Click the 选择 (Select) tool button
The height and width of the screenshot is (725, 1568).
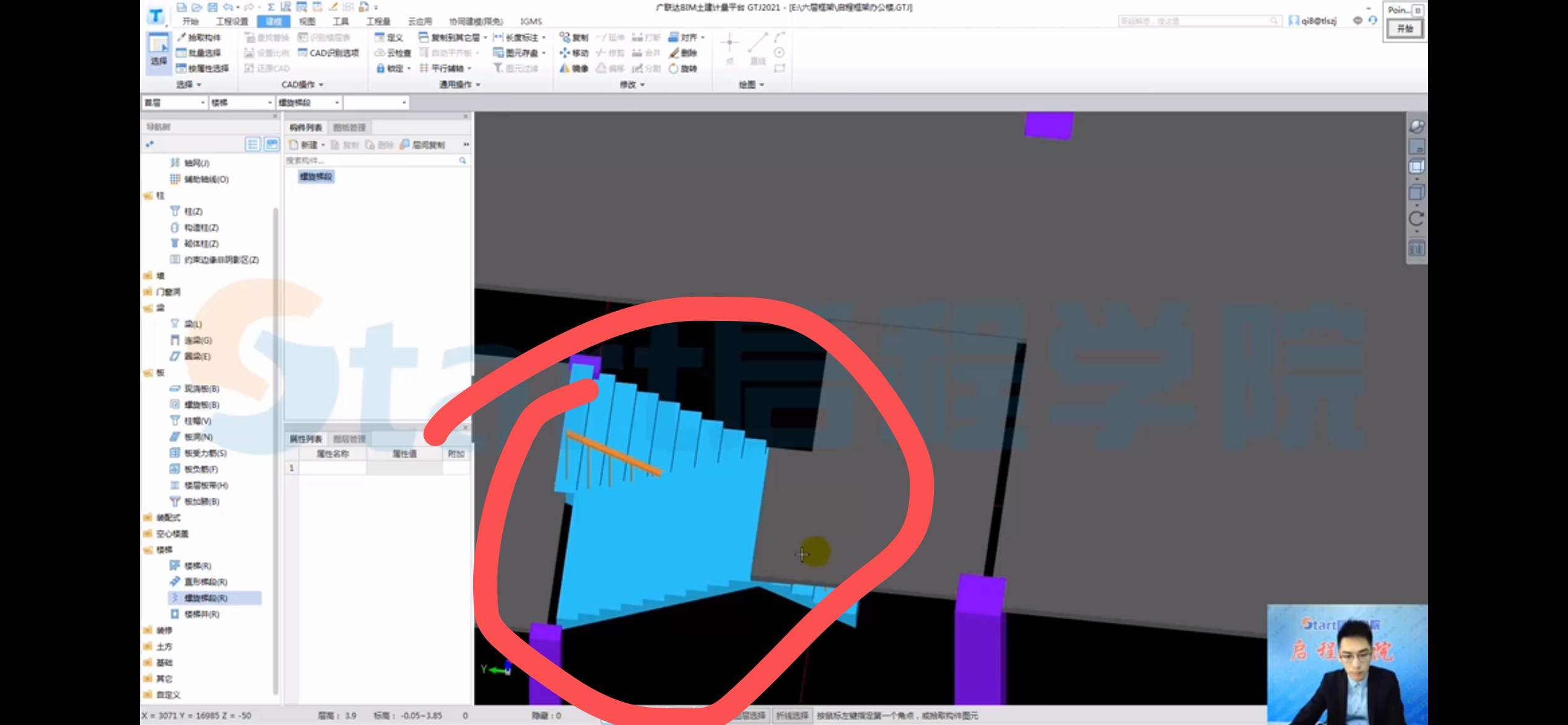point(159,52)
